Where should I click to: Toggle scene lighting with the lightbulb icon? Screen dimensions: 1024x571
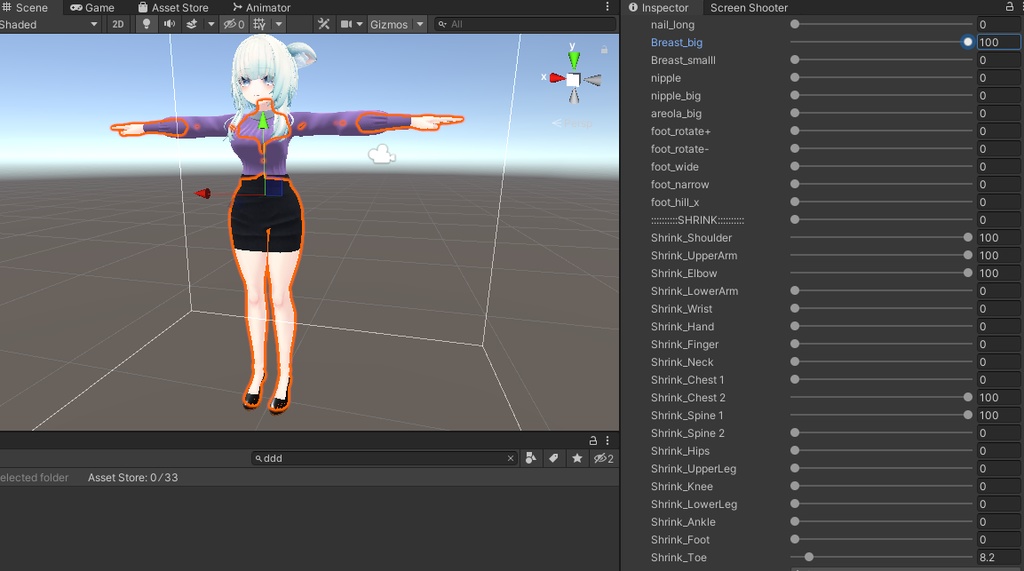click(x=146, y=24)
